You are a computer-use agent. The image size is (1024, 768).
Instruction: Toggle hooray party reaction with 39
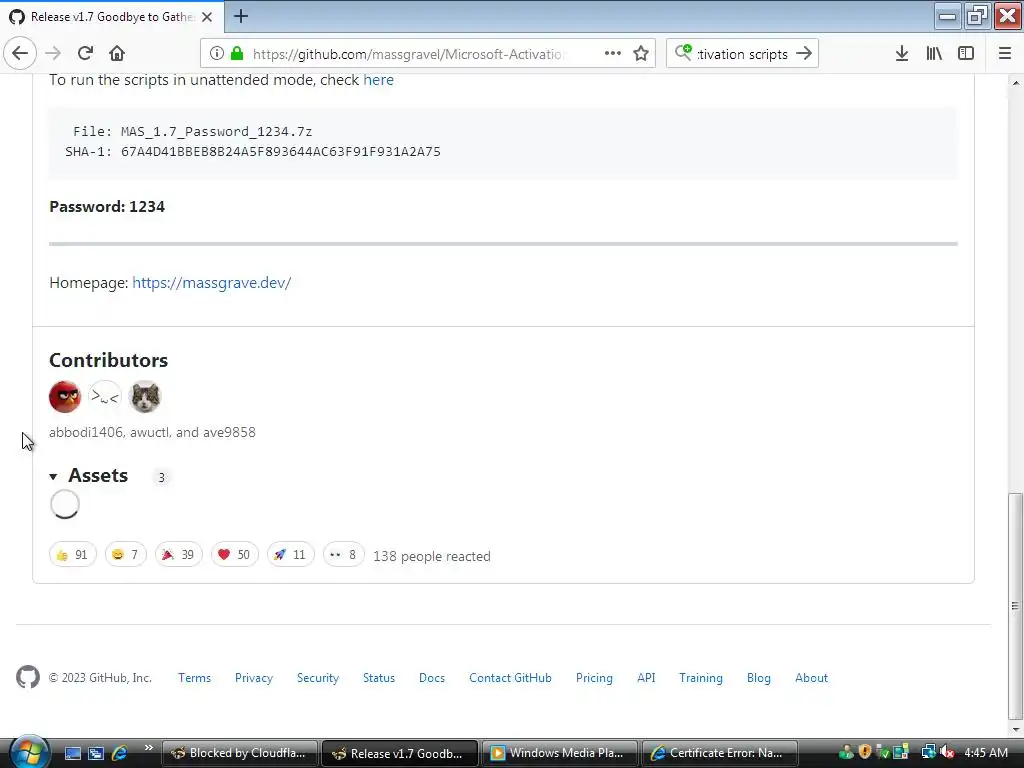point(178,554)
